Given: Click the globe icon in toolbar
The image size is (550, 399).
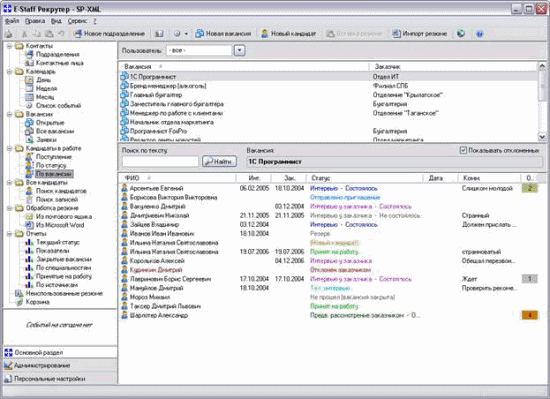Looking at the screenshot, I should 461,34.
